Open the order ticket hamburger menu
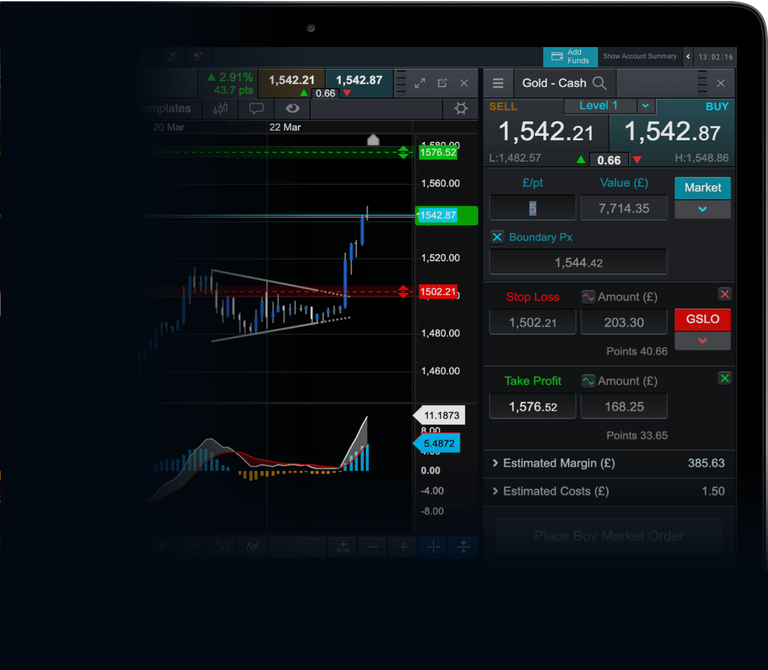Image resolution: width=768 pixels, height=670 pixels. coord(498,83)
